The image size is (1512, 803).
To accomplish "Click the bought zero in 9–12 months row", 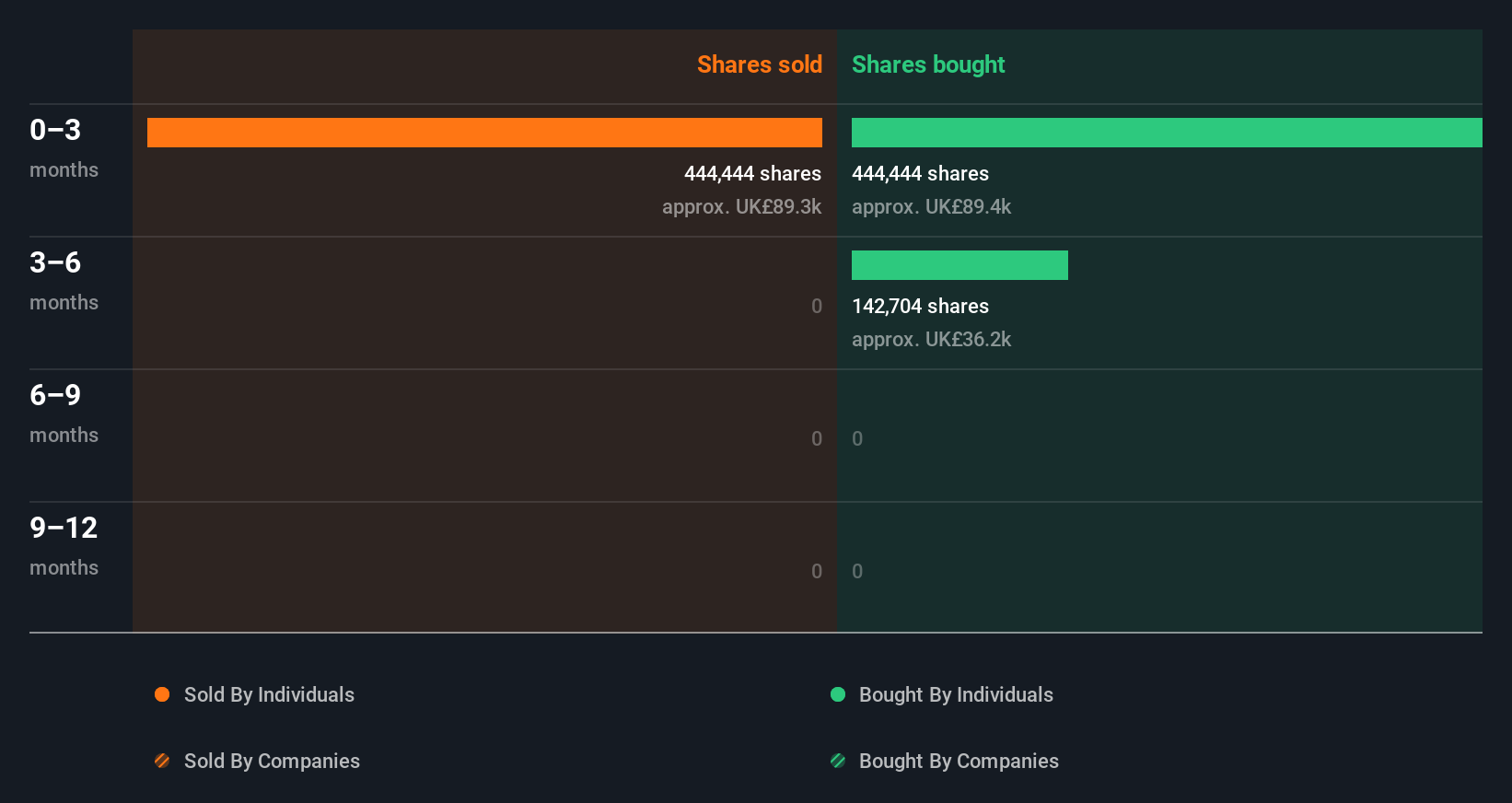I will point(857,571).
